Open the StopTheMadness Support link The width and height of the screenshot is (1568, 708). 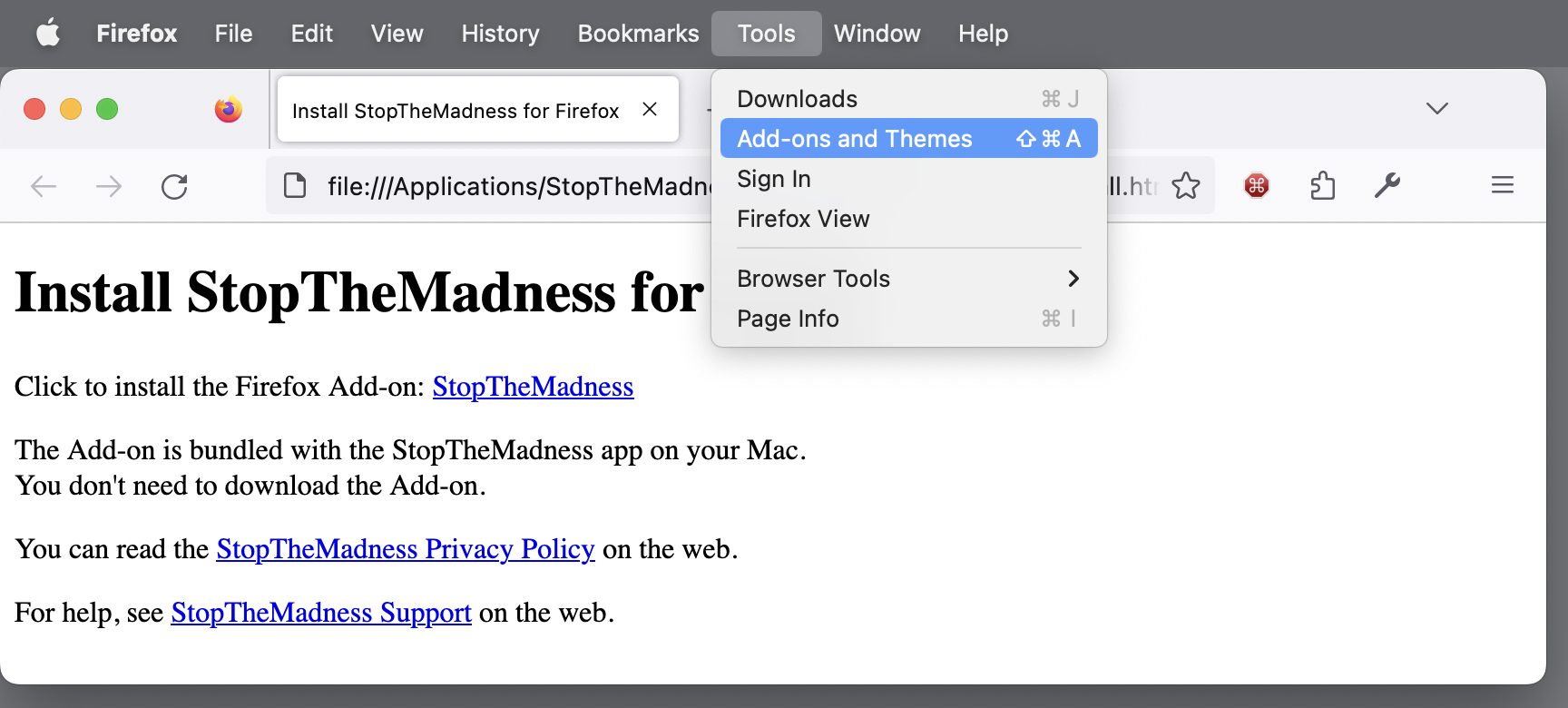(x=321, y=613)
